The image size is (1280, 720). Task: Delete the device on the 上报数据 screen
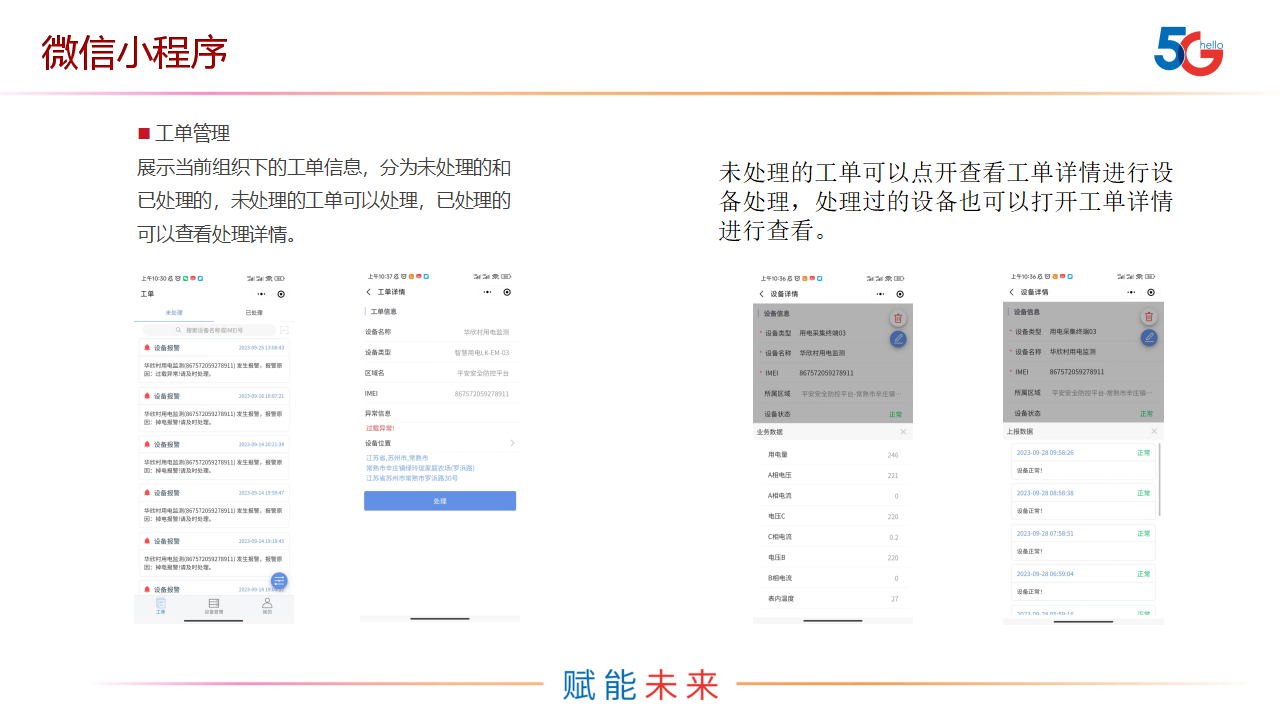(1149, 316)
